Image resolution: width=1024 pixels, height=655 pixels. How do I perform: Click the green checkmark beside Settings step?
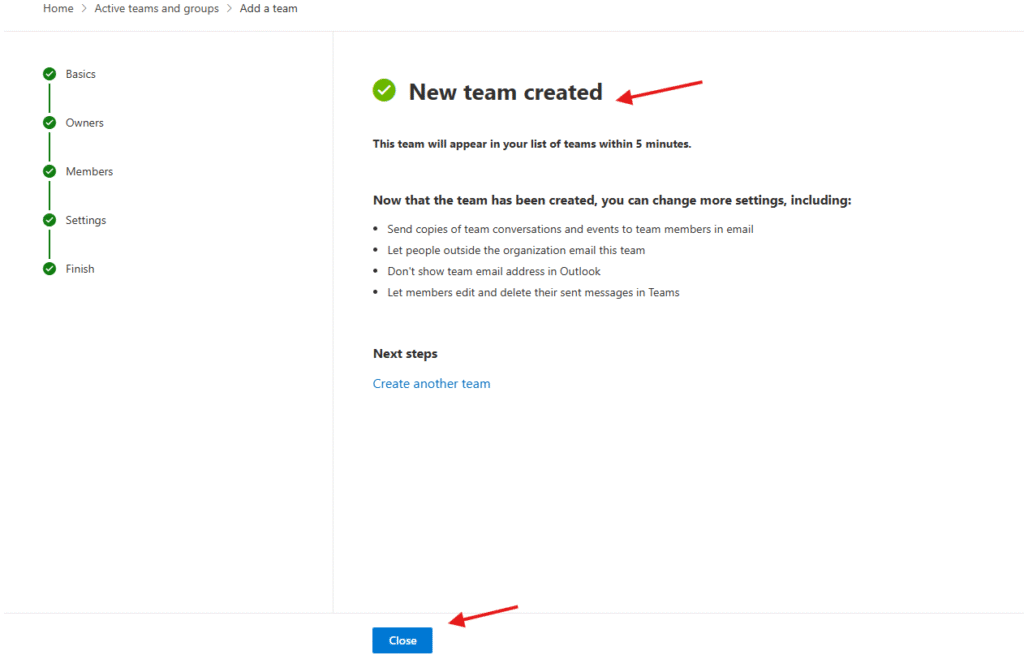coord(49,220)
